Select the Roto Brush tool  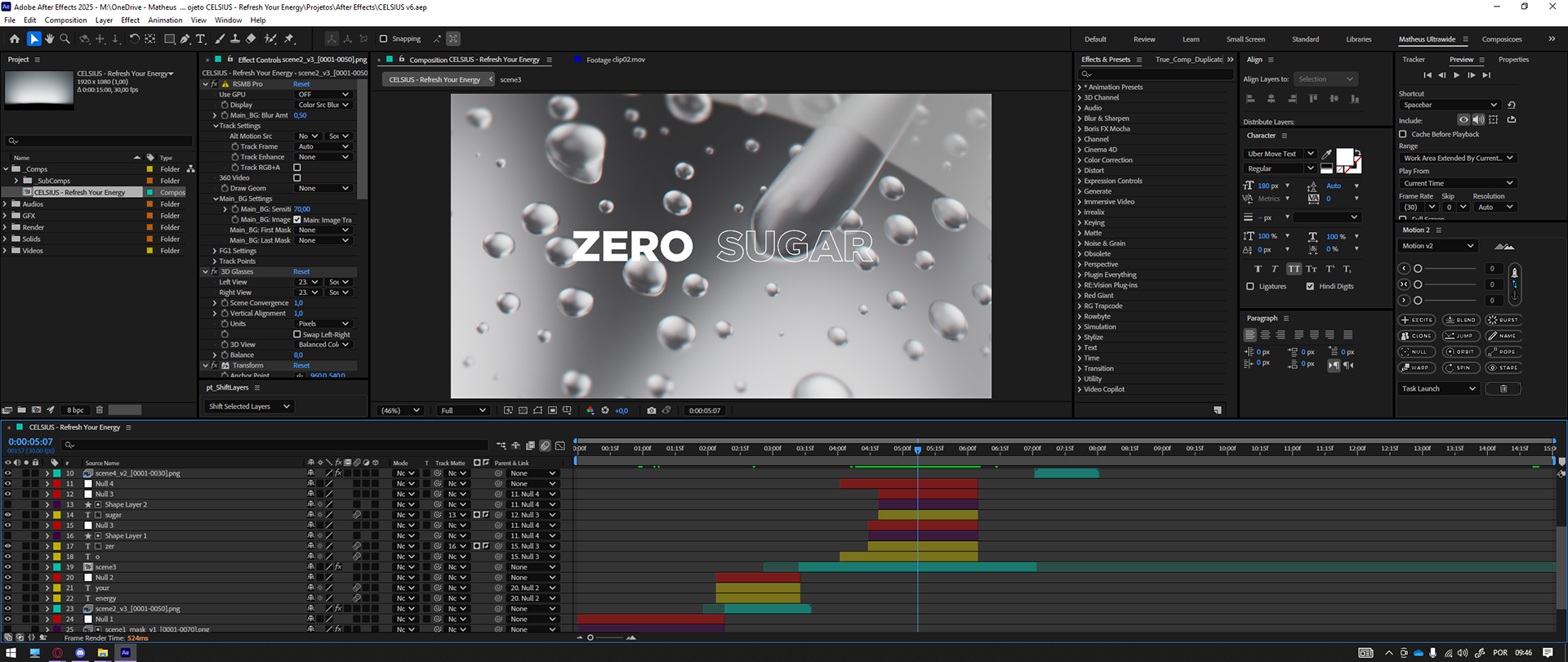tap(270, 38)
